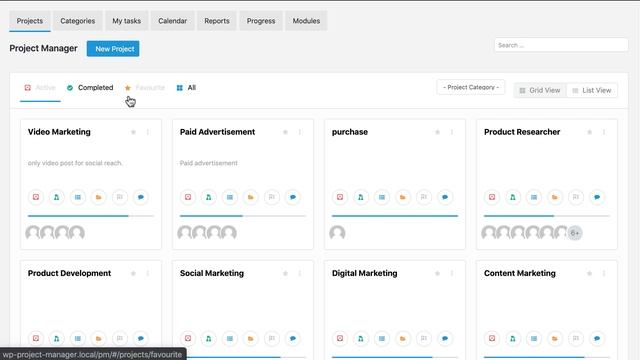The height and width of the screenshot is (360, 640).
Task: Open orange files folder in Product Development card
Action: 98,338
